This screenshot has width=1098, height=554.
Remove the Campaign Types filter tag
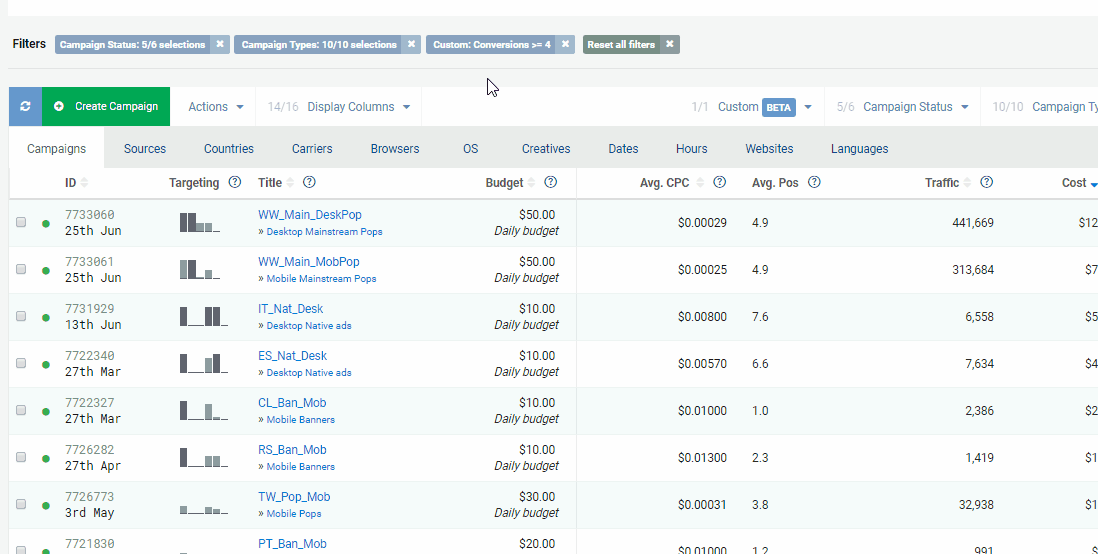[411, 44]
